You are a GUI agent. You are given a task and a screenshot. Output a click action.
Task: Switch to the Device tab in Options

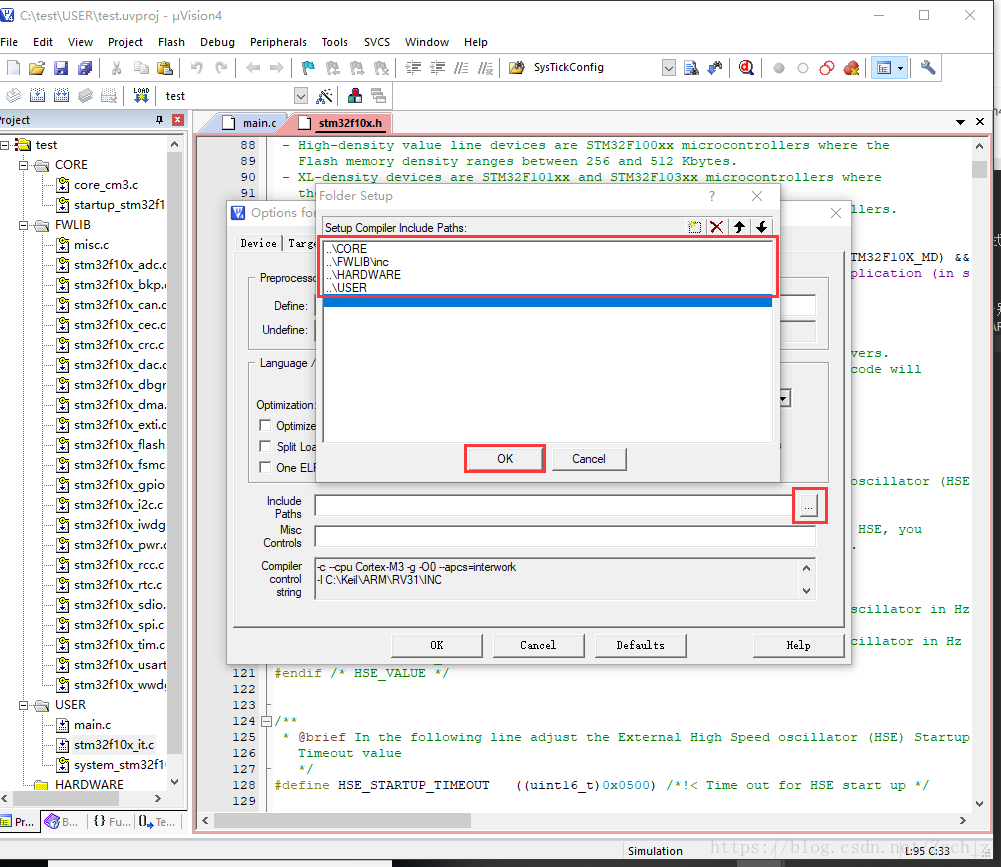click(259, 243)
